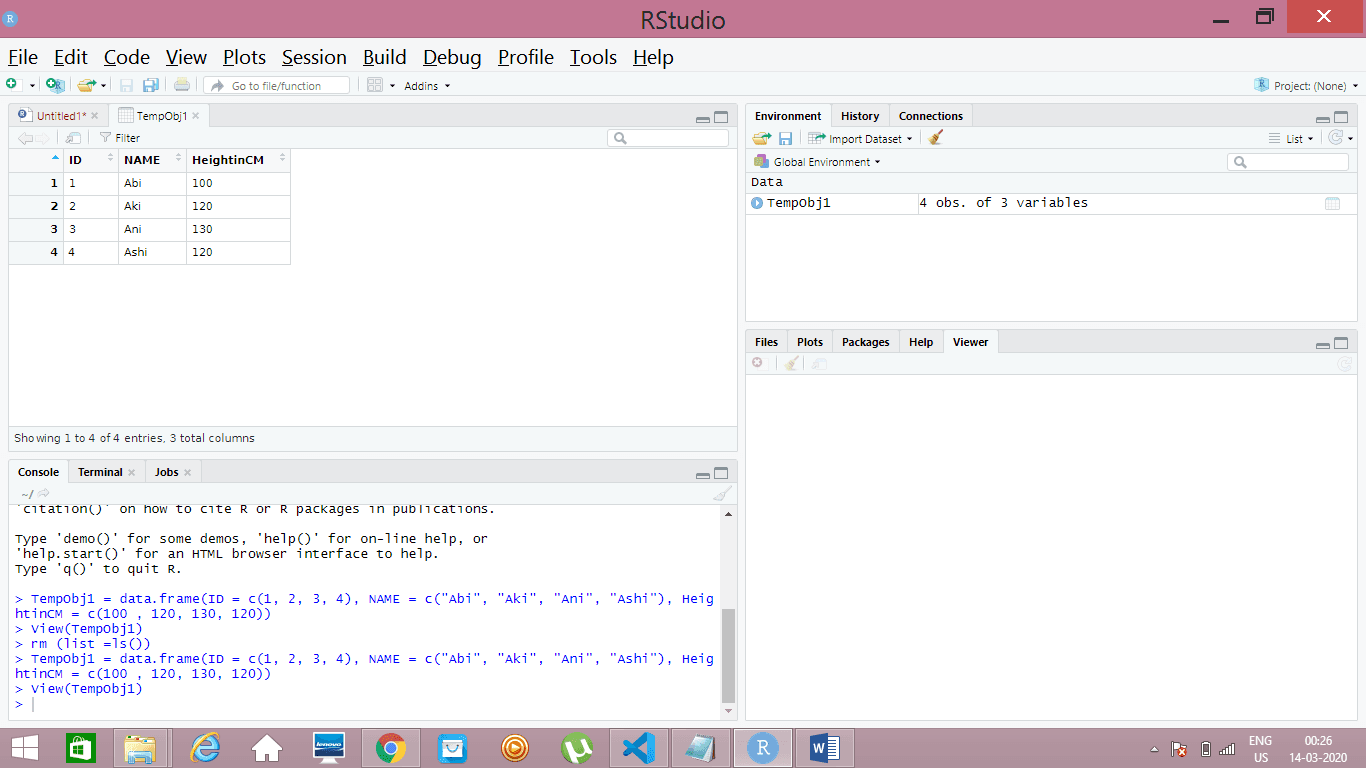The width and height of the screenshot is (1366, 768).
Task: Click the Environment refresh icon
Action: click(1335, 138)
